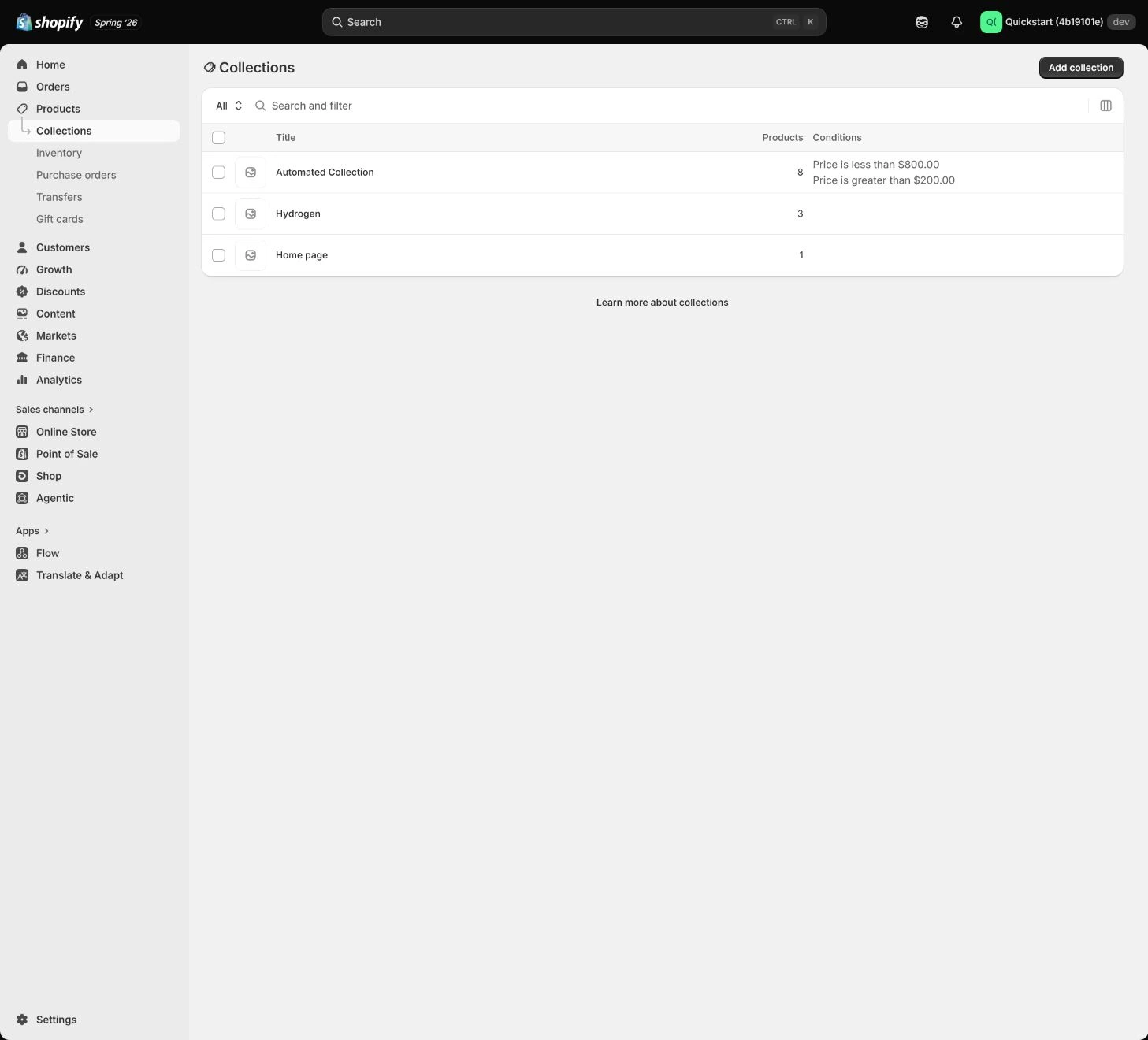Open Gift cards in the sidebar
This screenshot has width=1148, height=1040.
[60, 219]
